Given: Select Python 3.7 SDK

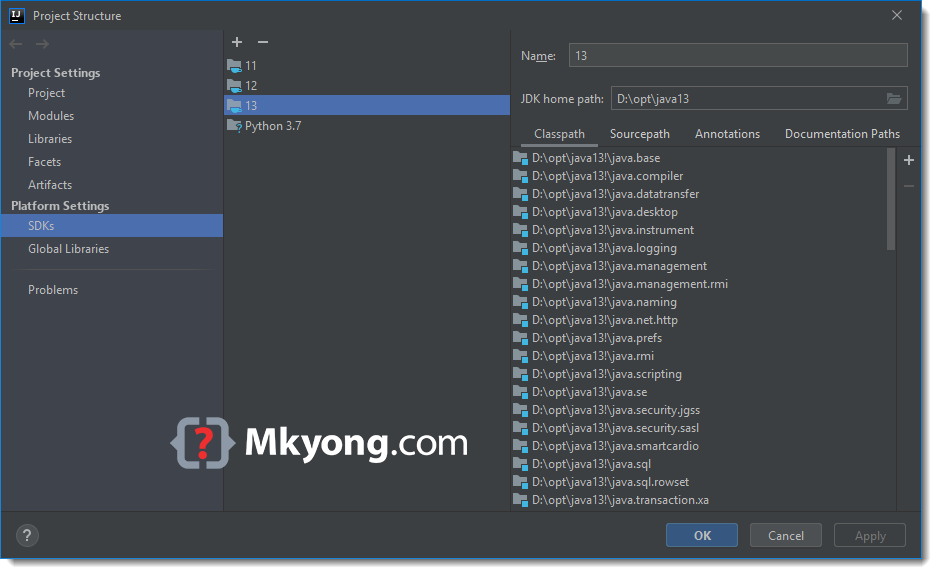Looking at the screenshot, I should pos(367,126).
